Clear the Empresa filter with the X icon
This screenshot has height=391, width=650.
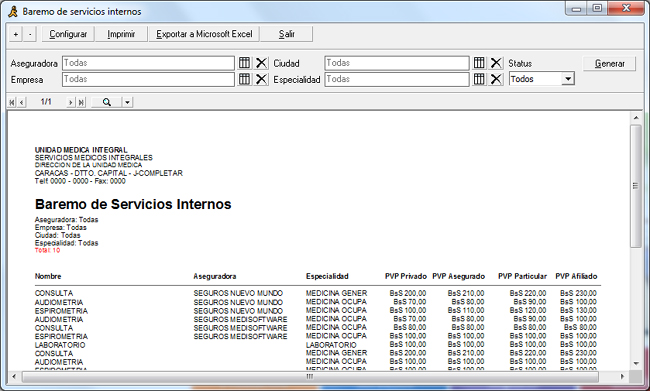(x=261, y=79)
